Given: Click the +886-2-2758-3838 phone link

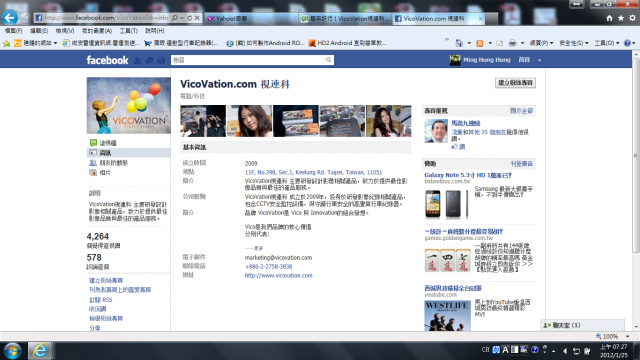Looking at the screenshot, I should [269, 267].
